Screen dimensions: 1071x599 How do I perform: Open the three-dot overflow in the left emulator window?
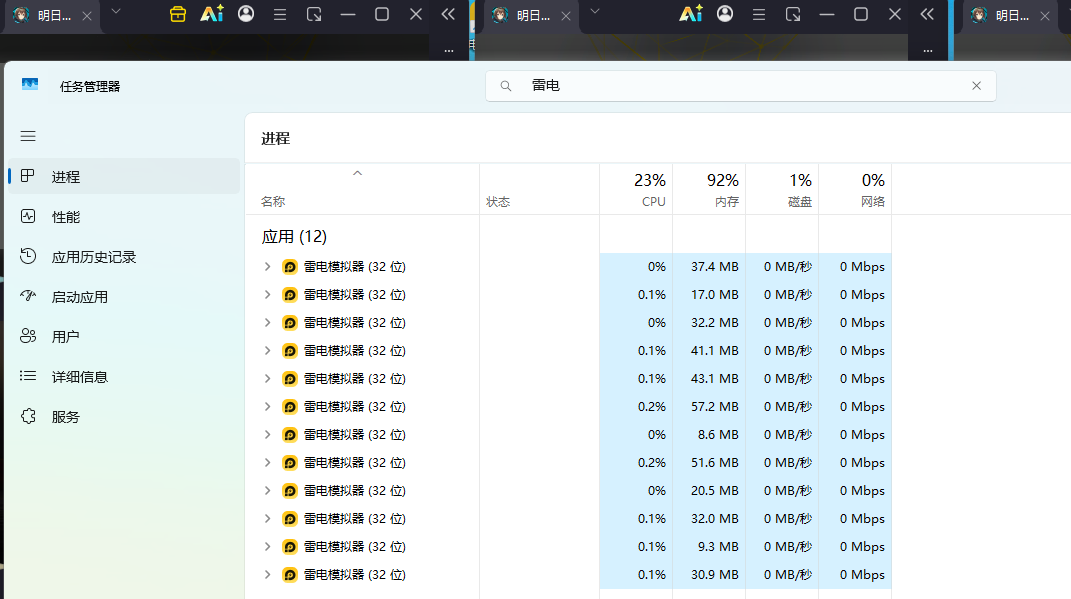[x=449, y=51]
